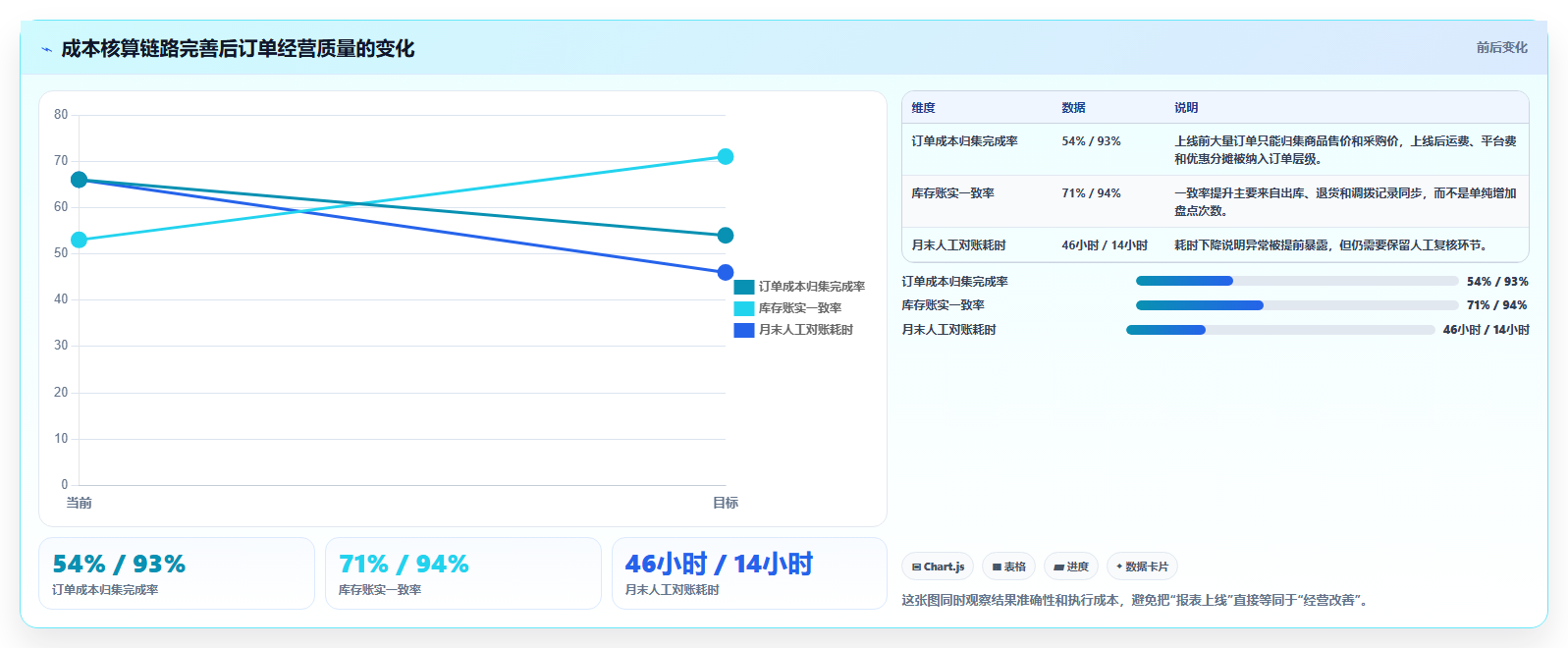The image size is (1568, 648).
Task: Click the y-axis label 80
Action: pos(61,115)
